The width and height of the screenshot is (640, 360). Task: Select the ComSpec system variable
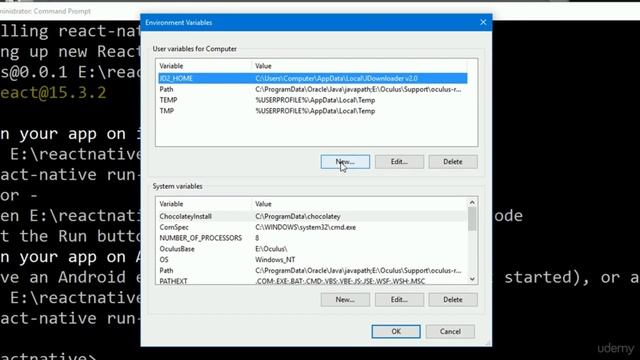click(x=313, y=227)
